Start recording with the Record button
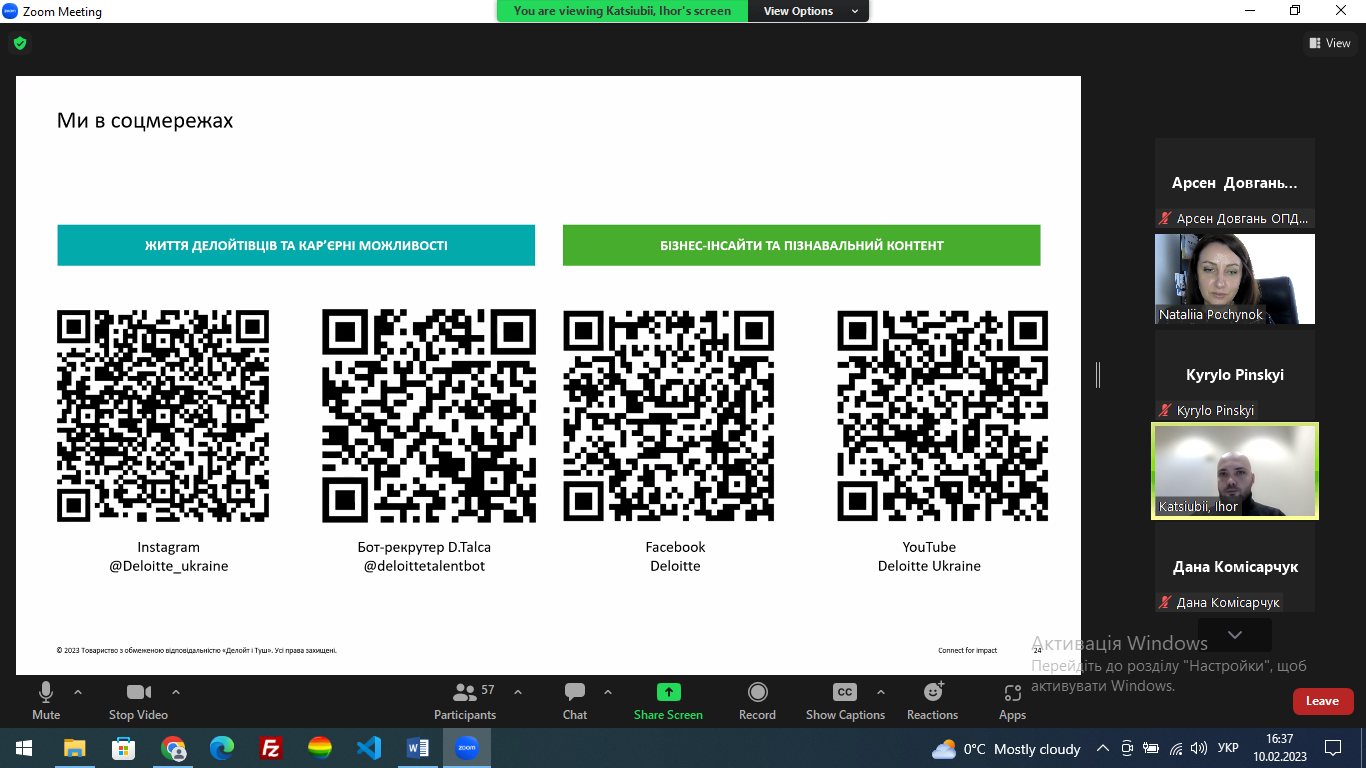Screen dimensions: 1366x768 [757, 700]
